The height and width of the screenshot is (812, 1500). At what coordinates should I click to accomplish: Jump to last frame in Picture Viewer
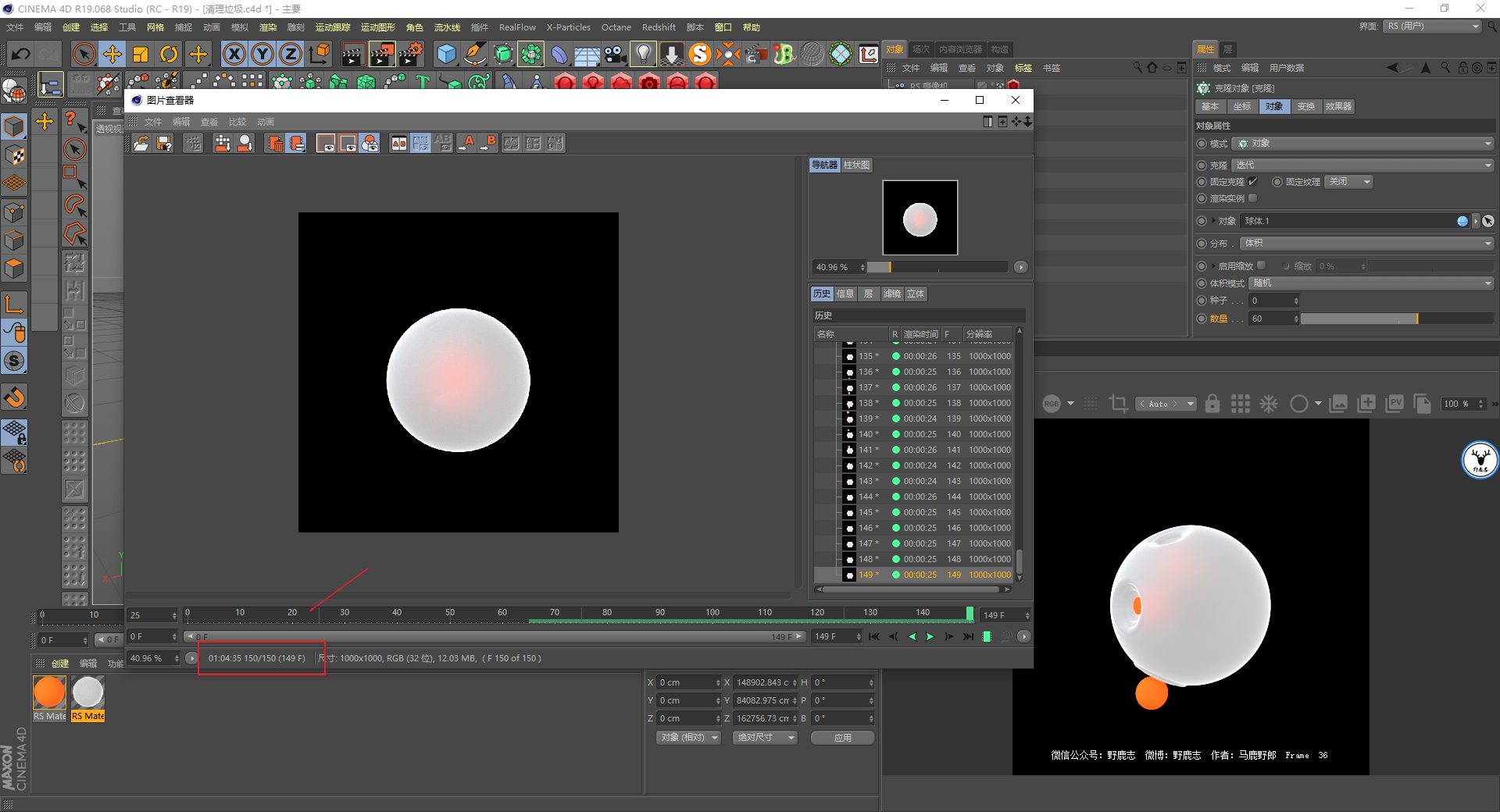968,636
